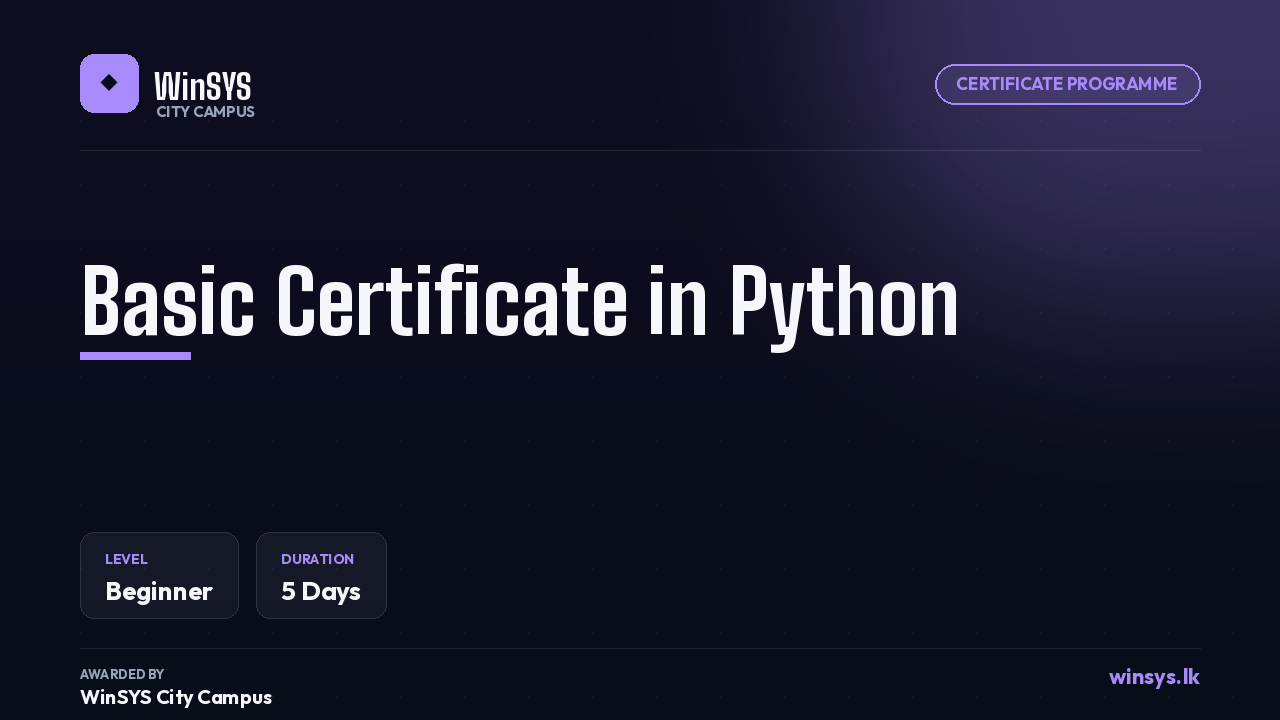Open the winsys.lk website link
Viewport: 1280px width, 720px height.
[1154, 677]
